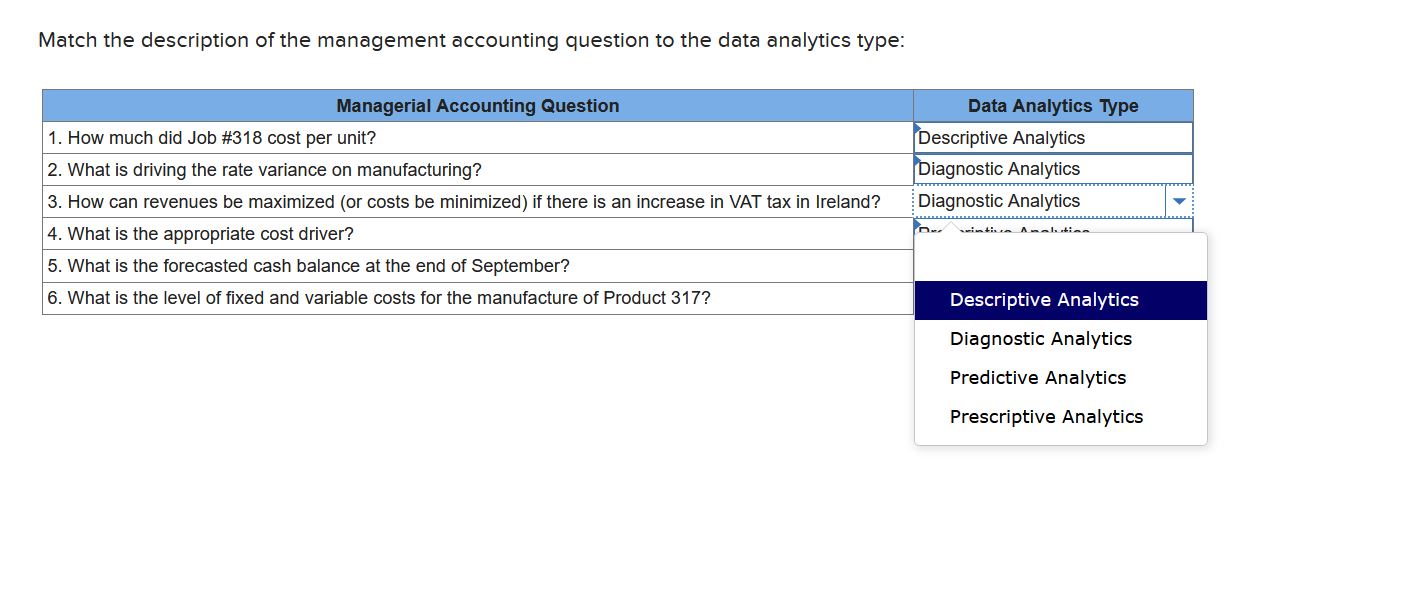Viewport: 1420px width, 596px height.
Task: Click the Managerial Accounting Question header
Action: point(478,105)
